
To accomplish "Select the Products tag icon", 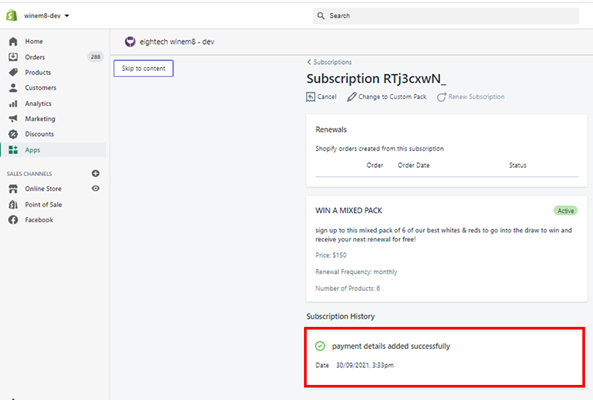I will [13, 72].
